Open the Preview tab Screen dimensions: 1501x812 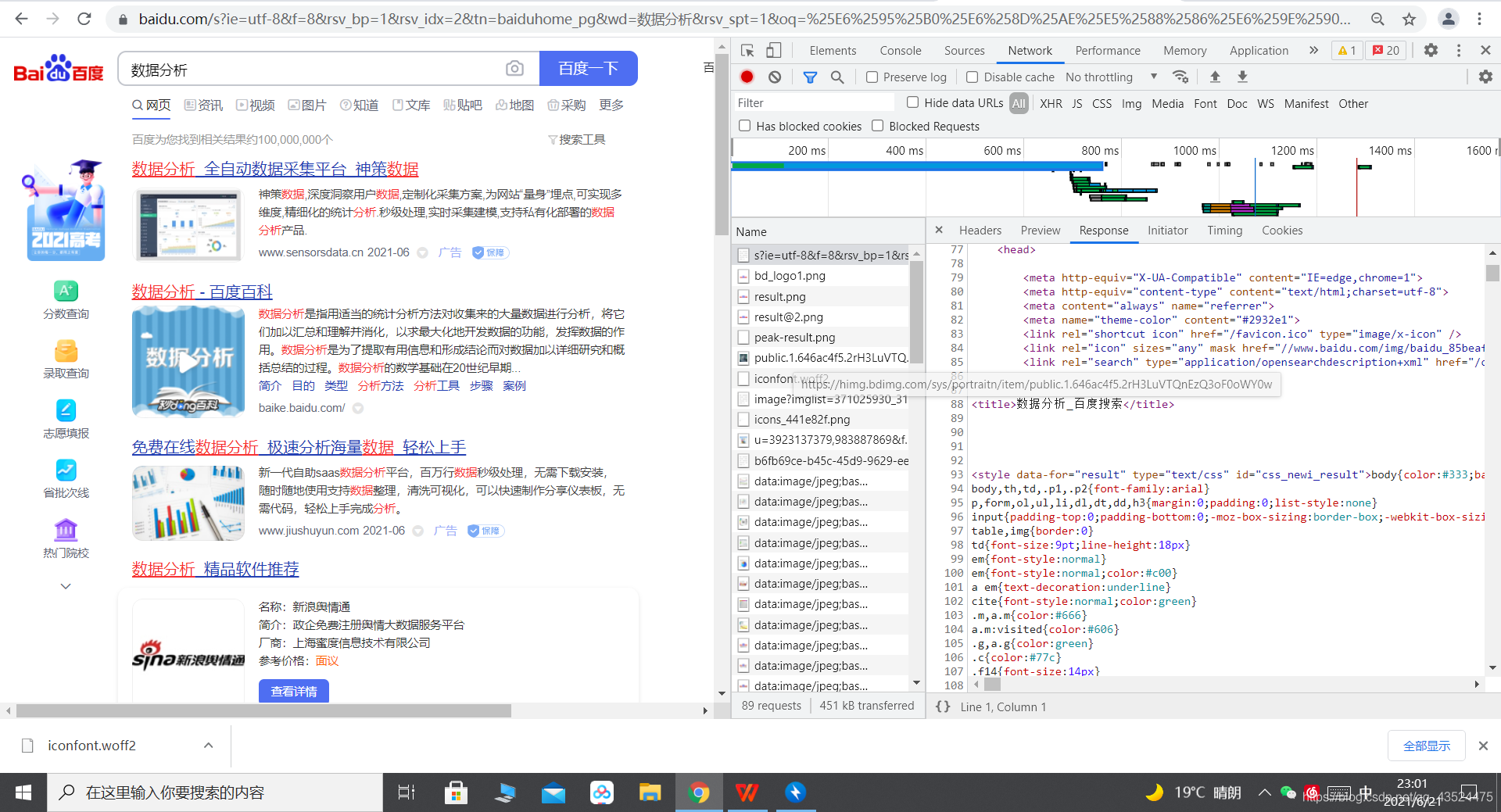pyautogui.click(x=1041, y=231)
